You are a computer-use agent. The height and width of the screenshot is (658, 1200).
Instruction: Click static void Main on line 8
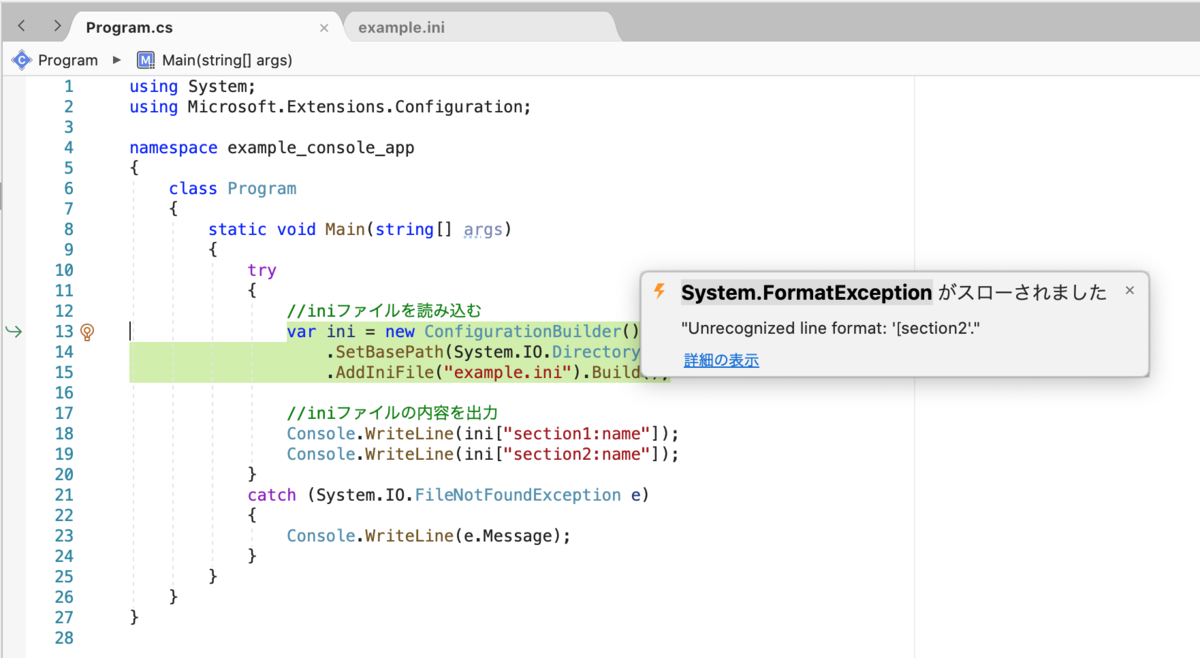tap(287, 229)
